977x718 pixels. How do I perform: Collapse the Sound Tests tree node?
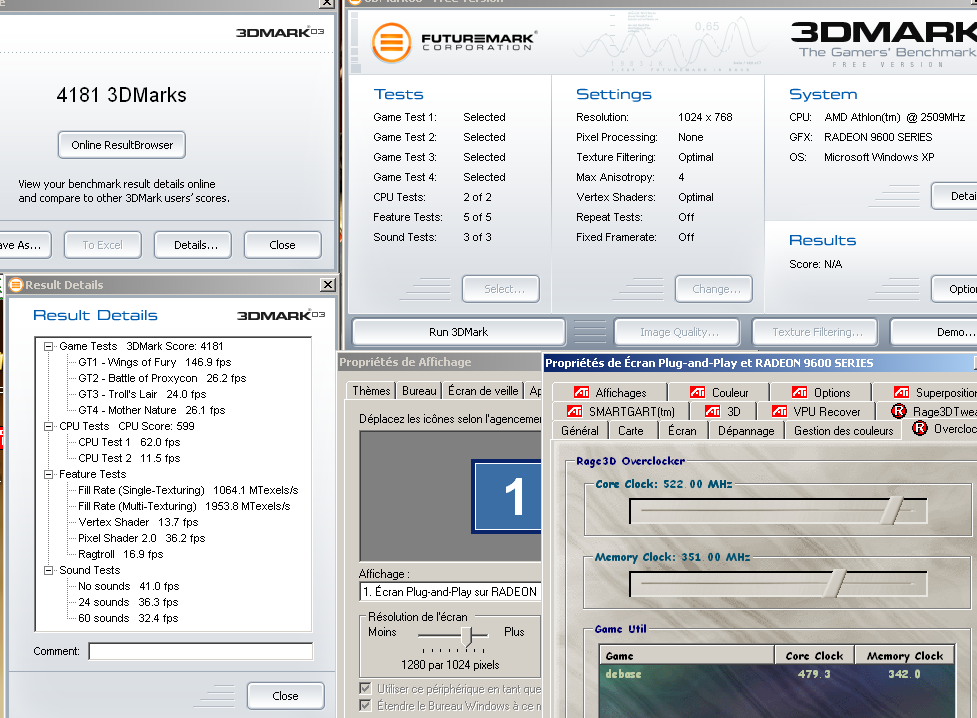click(48, 570)
